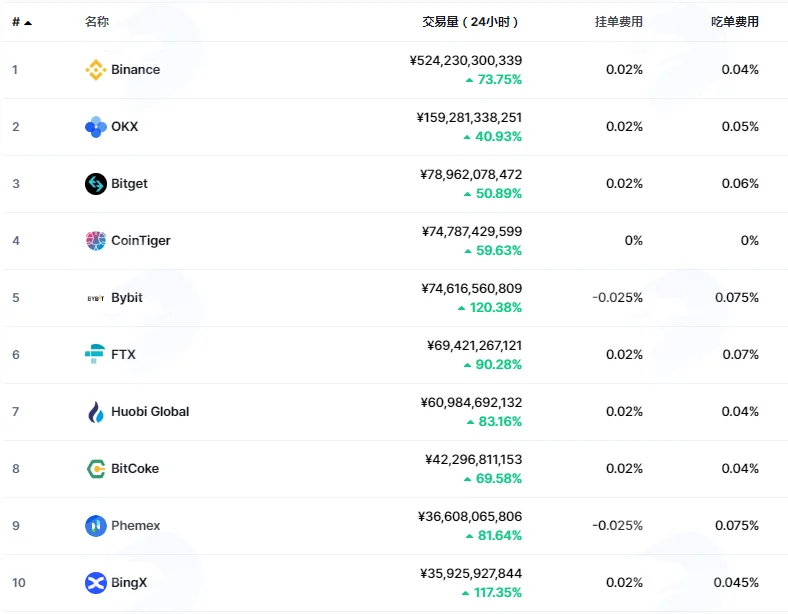The image size is (788, 614).
Task: Click the CoinTiger logo icon
Action: coord(95,241)
